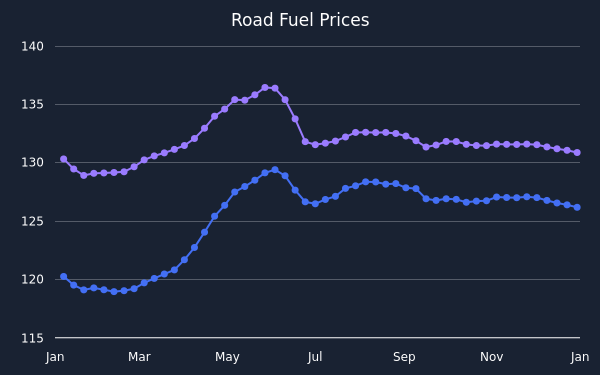Click the Jan label starting the x-axis

[x=55, y=357]
